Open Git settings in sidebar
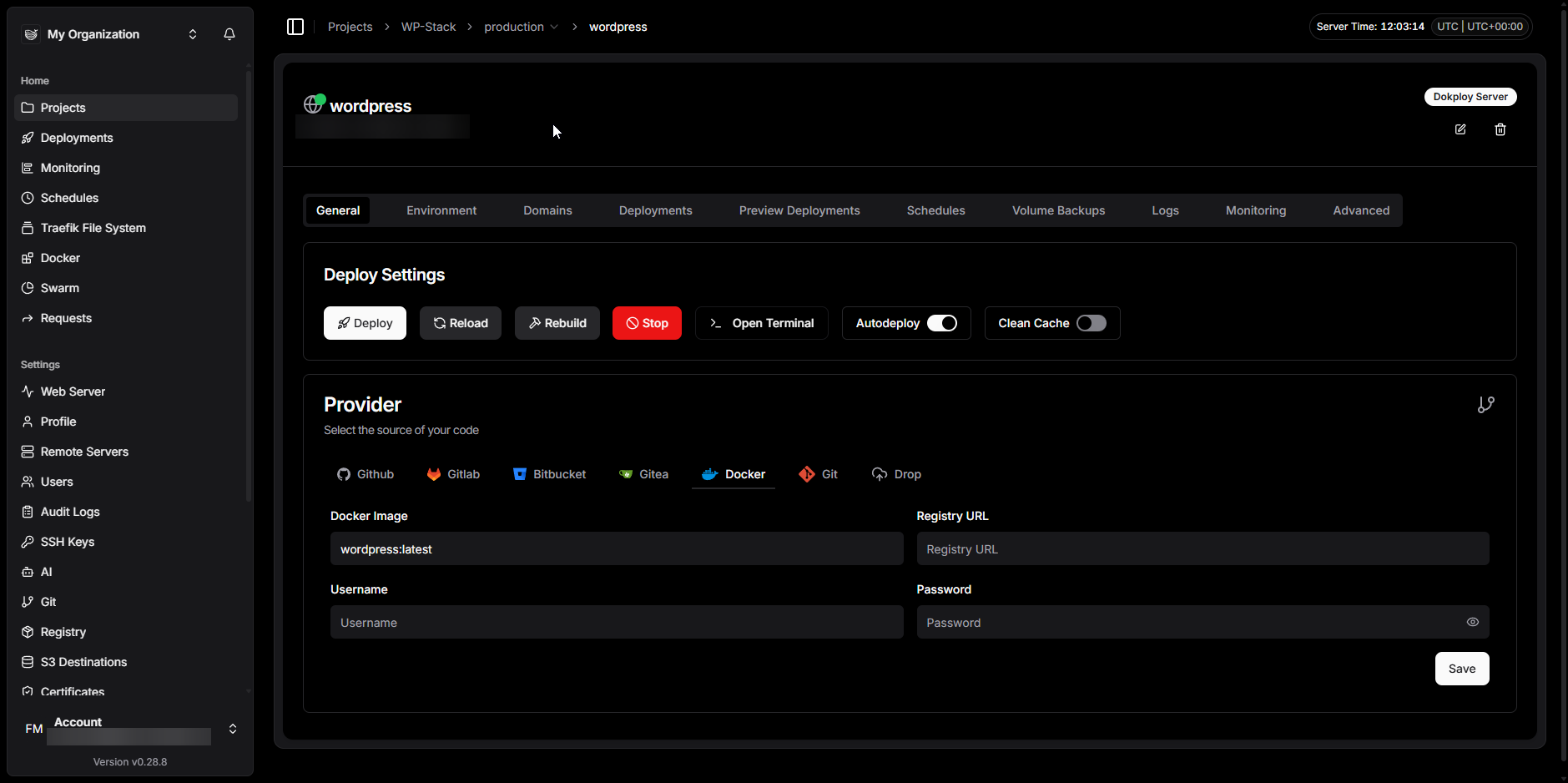The height and width of the screenshot is (783, 1568). point(126,602)
